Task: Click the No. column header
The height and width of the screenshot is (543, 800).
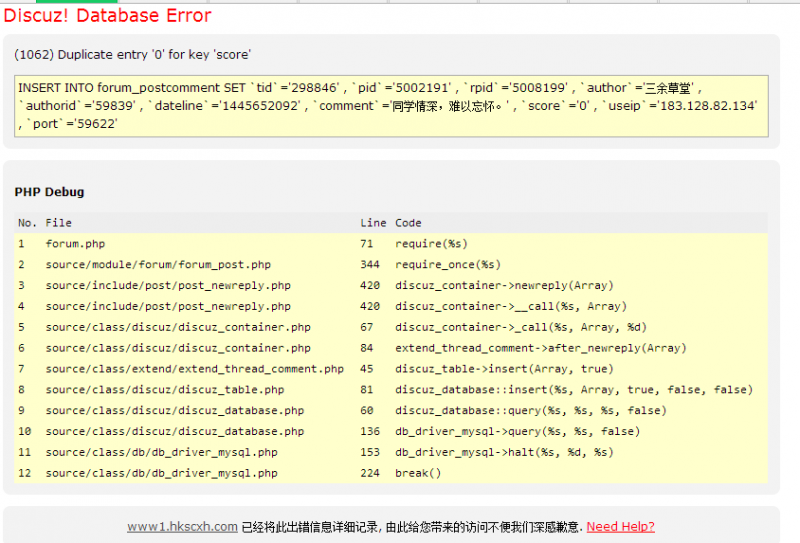Action: point(27,223)
